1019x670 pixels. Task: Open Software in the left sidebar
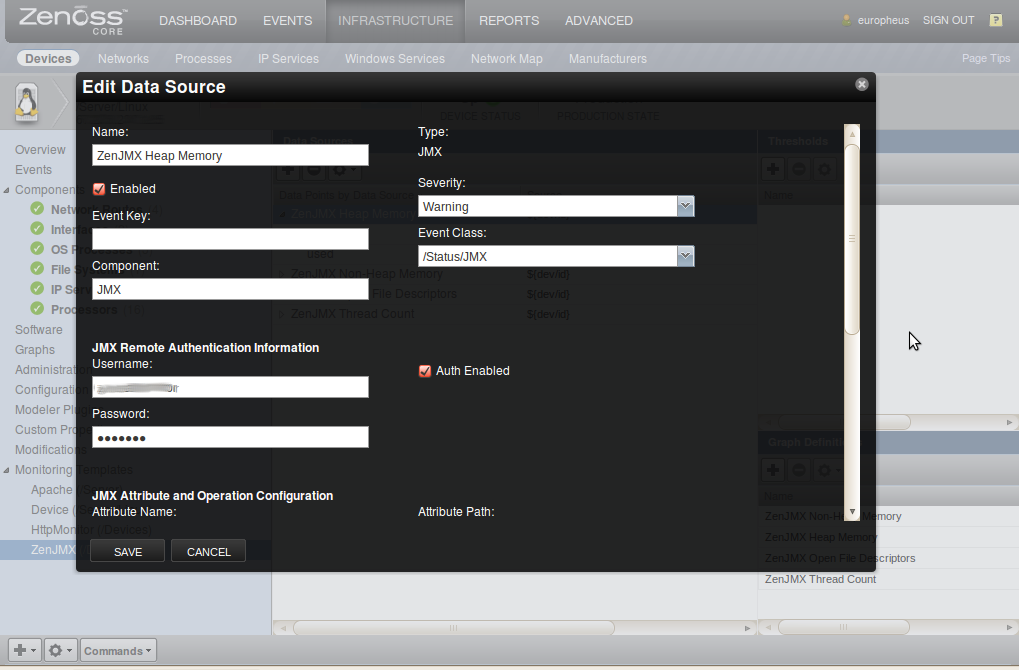point(38,329)
